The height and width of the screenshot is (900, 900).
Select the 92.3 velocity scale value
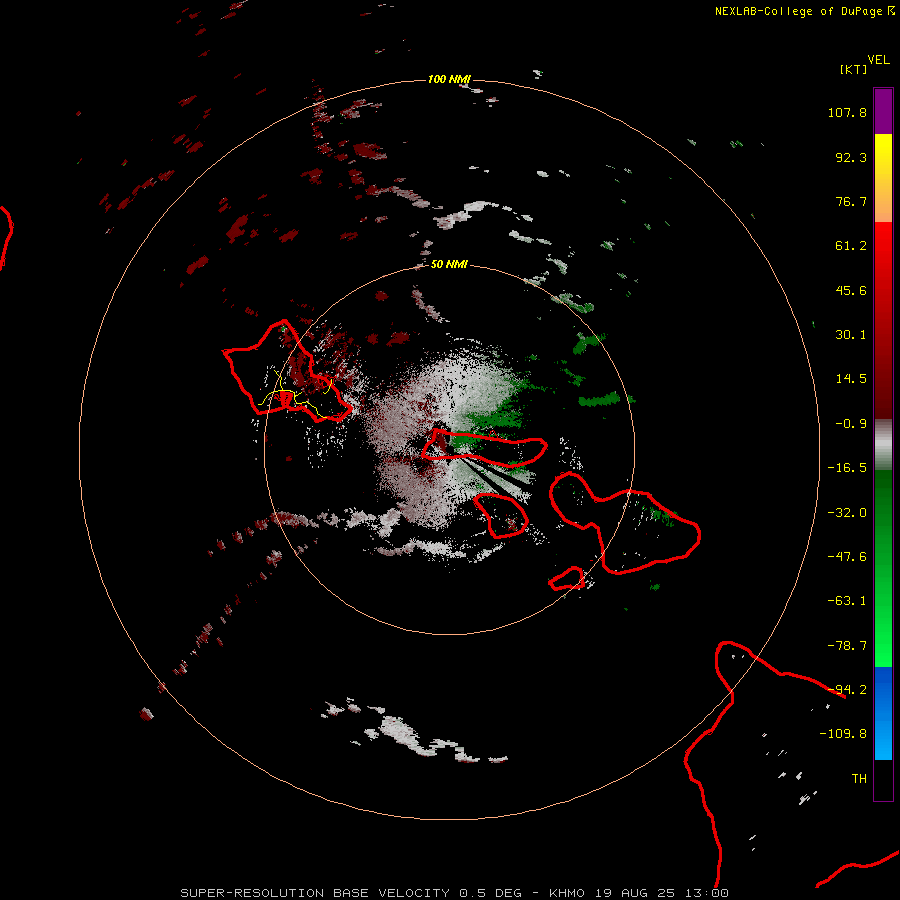(851, 157)
